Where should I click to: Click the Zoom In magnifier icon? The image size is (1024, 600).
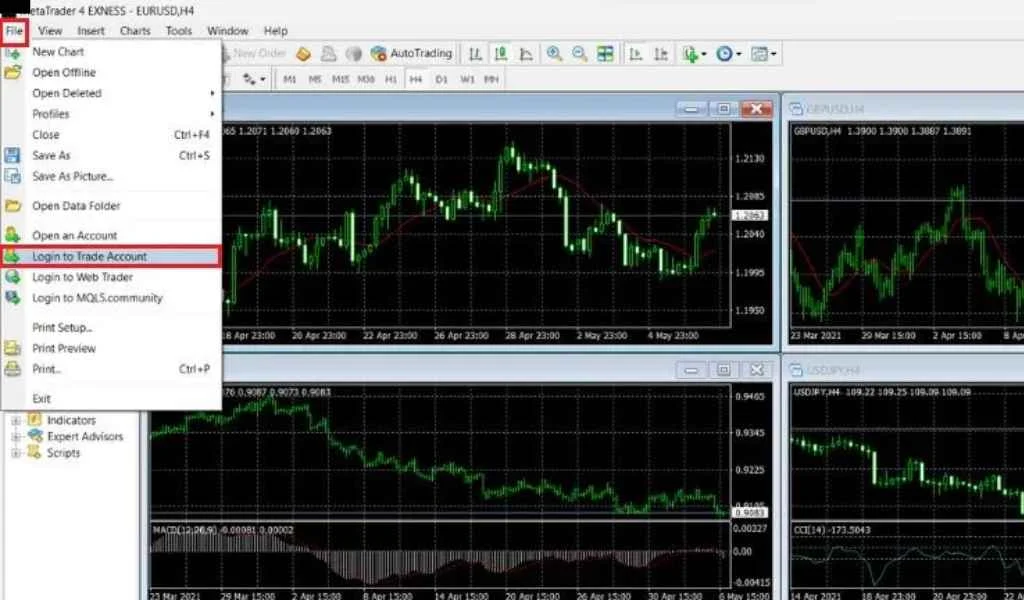point(554,53)
